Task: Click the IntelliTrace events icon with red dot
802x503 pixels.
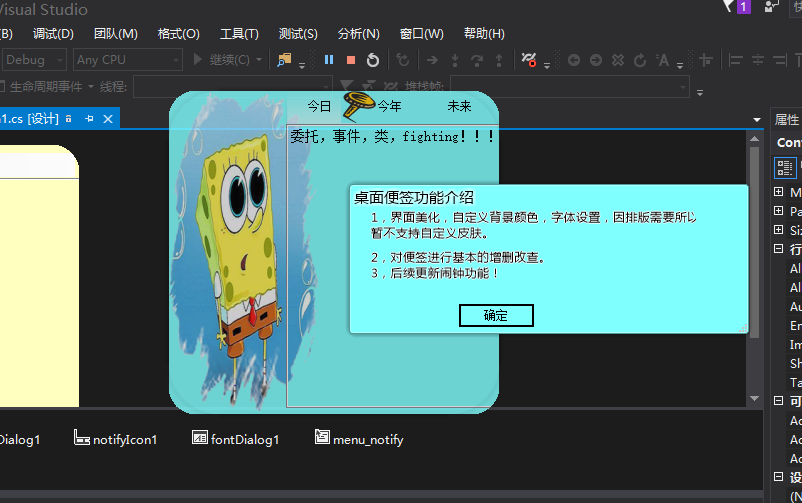Action: coord(529,60)
